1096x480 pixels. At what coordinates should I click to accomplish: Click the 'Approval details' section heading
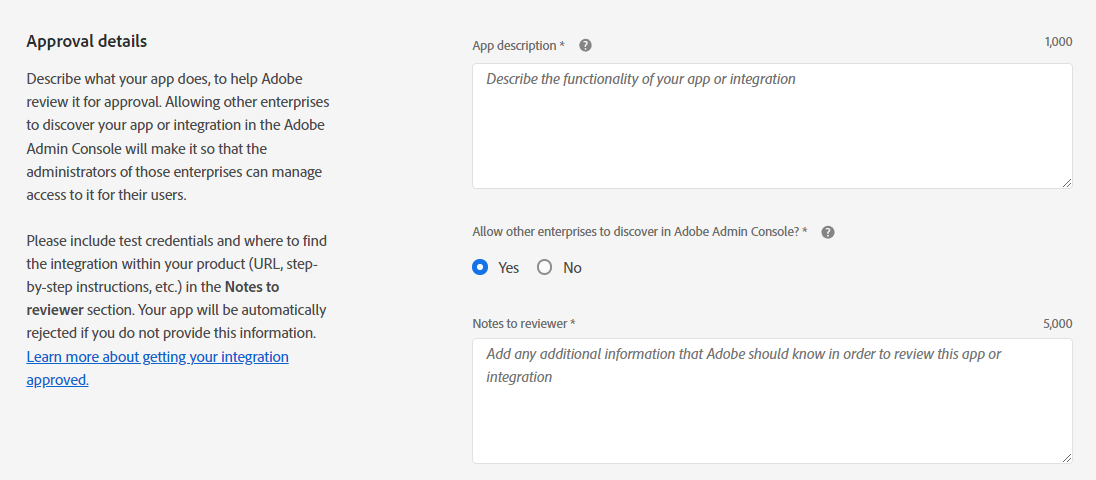pyautogui.click(x=86, y=41)
